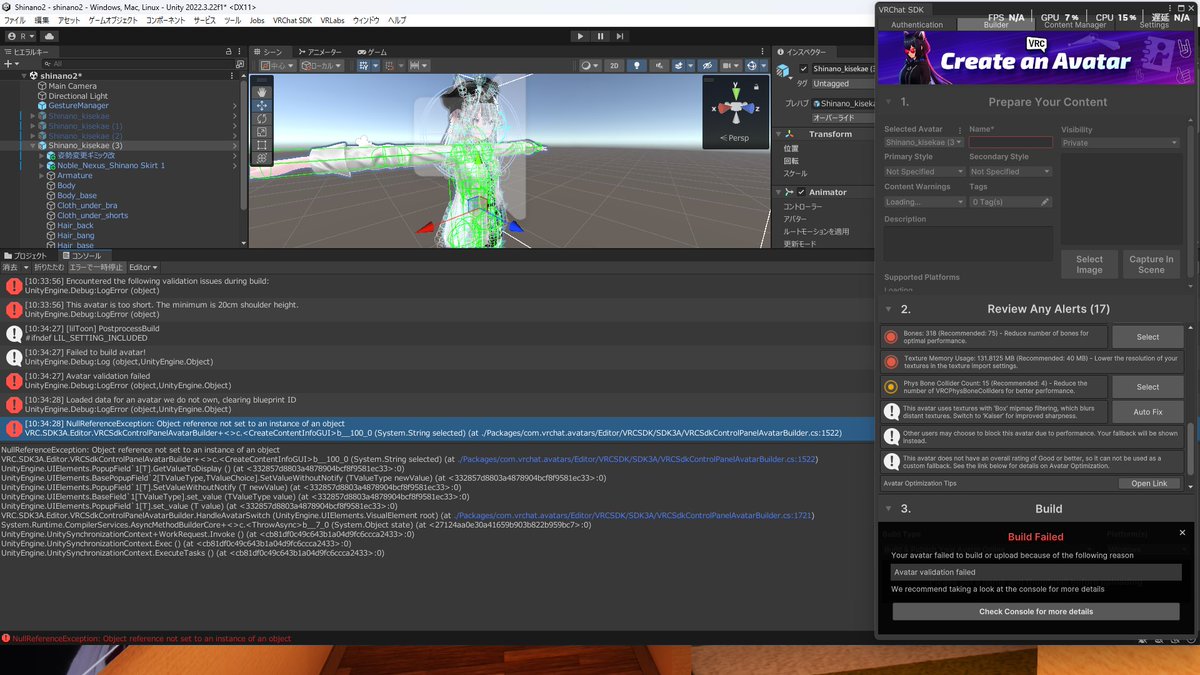
Task: Expand the Armature tree item
Action: [41, 176]
